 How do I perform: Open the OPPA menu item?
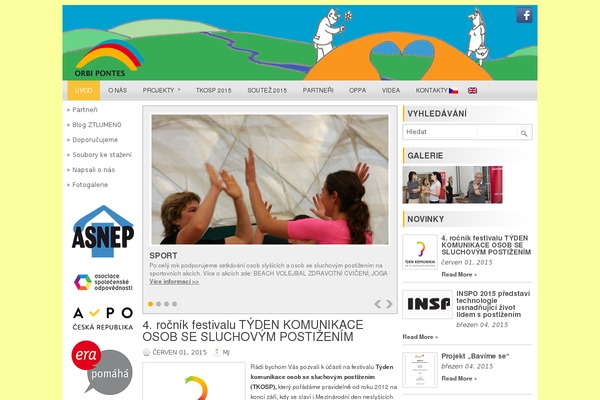click(357, 90)
